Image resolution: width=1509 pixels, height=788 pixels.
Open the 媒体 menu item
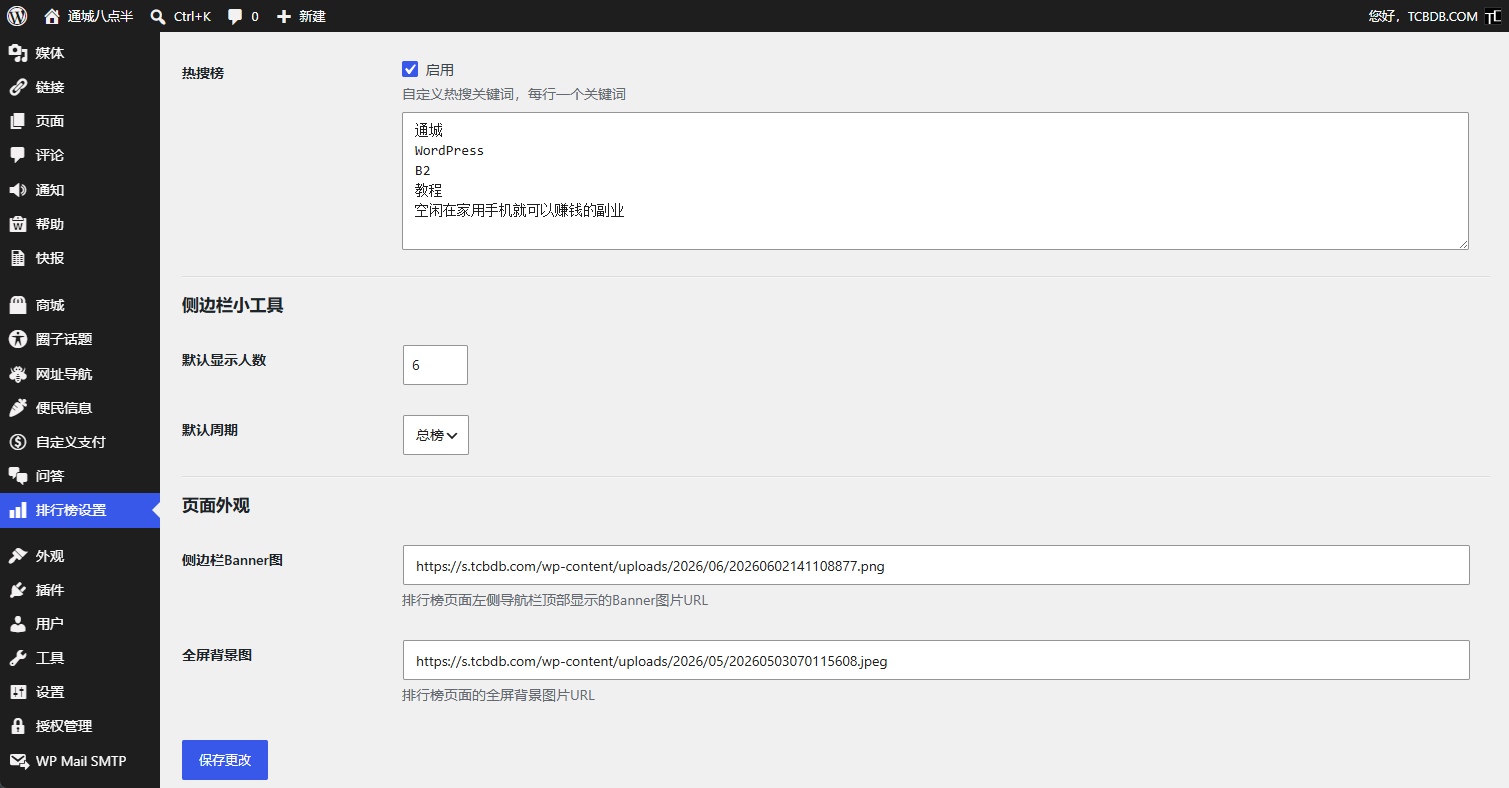(x=80, y=53)
